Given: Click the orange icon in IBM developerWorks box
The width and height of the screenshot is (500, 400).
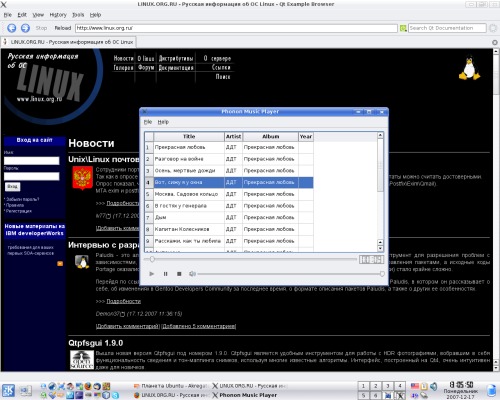Looking at the screenshot, I should tap(60, 264).
